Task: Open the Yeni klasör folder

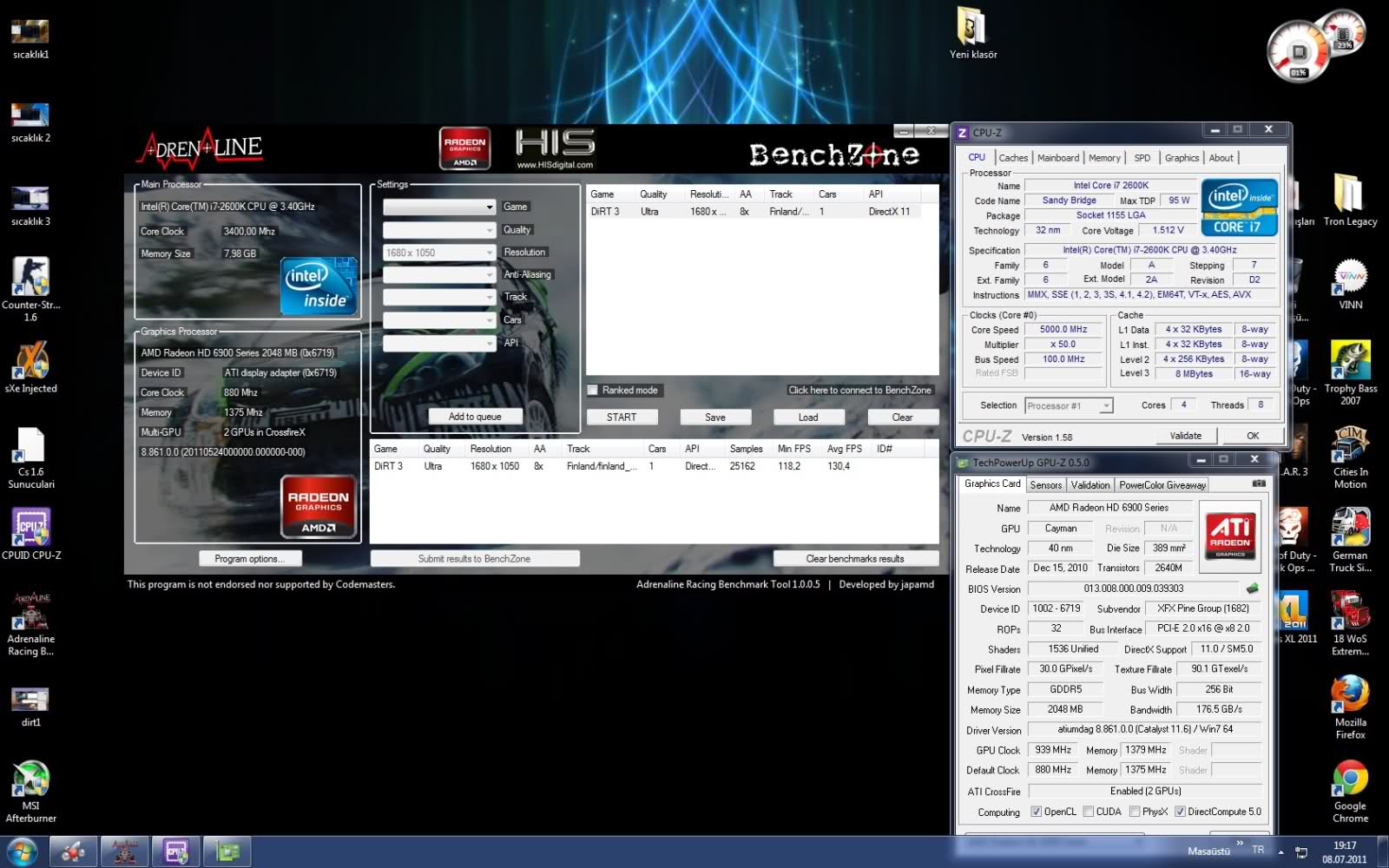Action: 973,33
